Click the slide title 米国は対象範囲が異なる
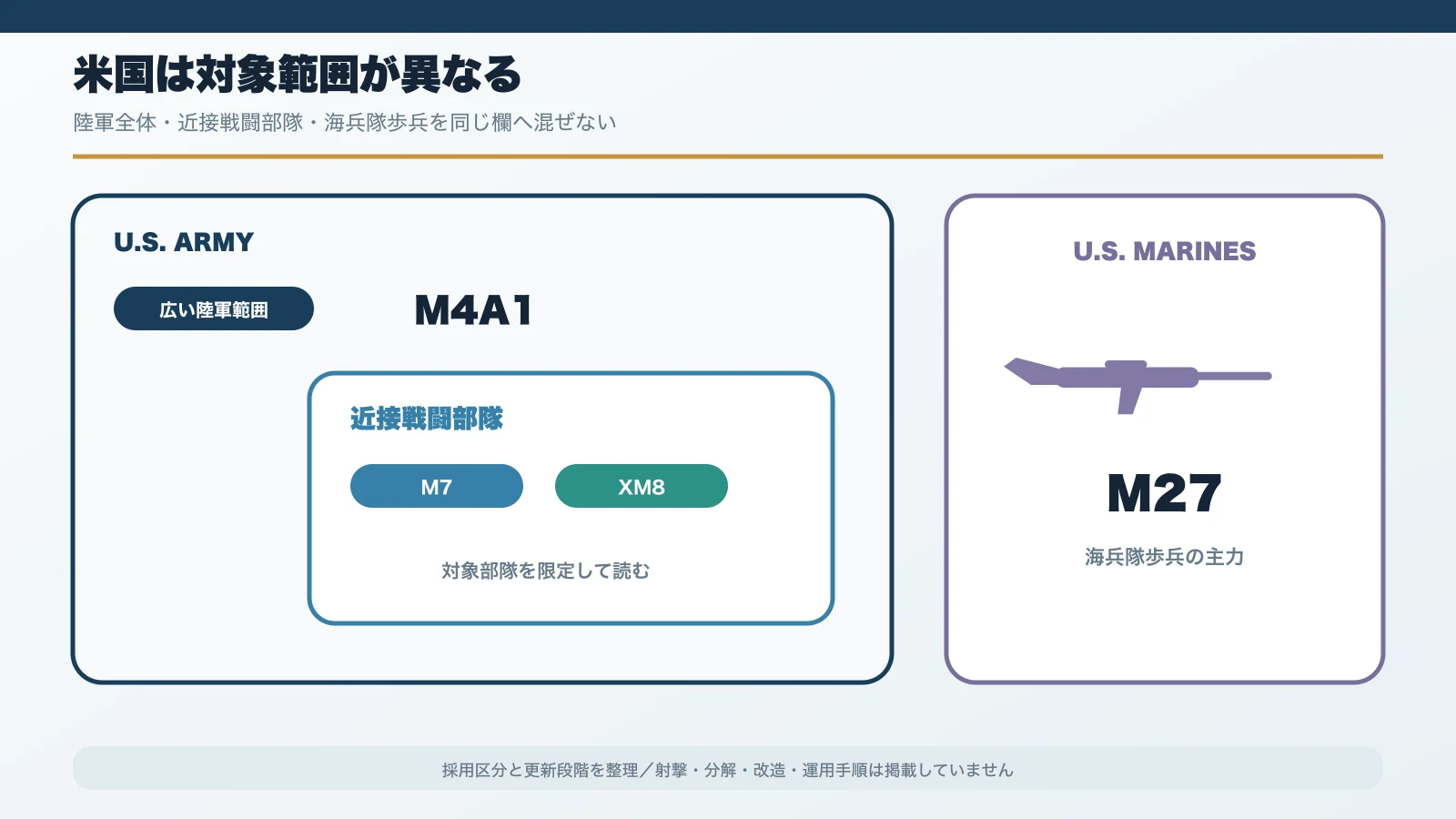 point(298,75)
